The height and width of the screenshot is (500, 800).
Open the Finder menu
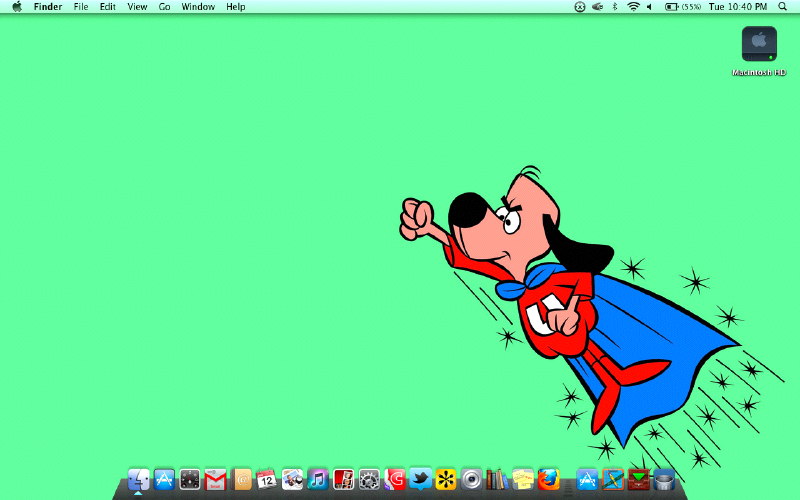tap(48, 7)
